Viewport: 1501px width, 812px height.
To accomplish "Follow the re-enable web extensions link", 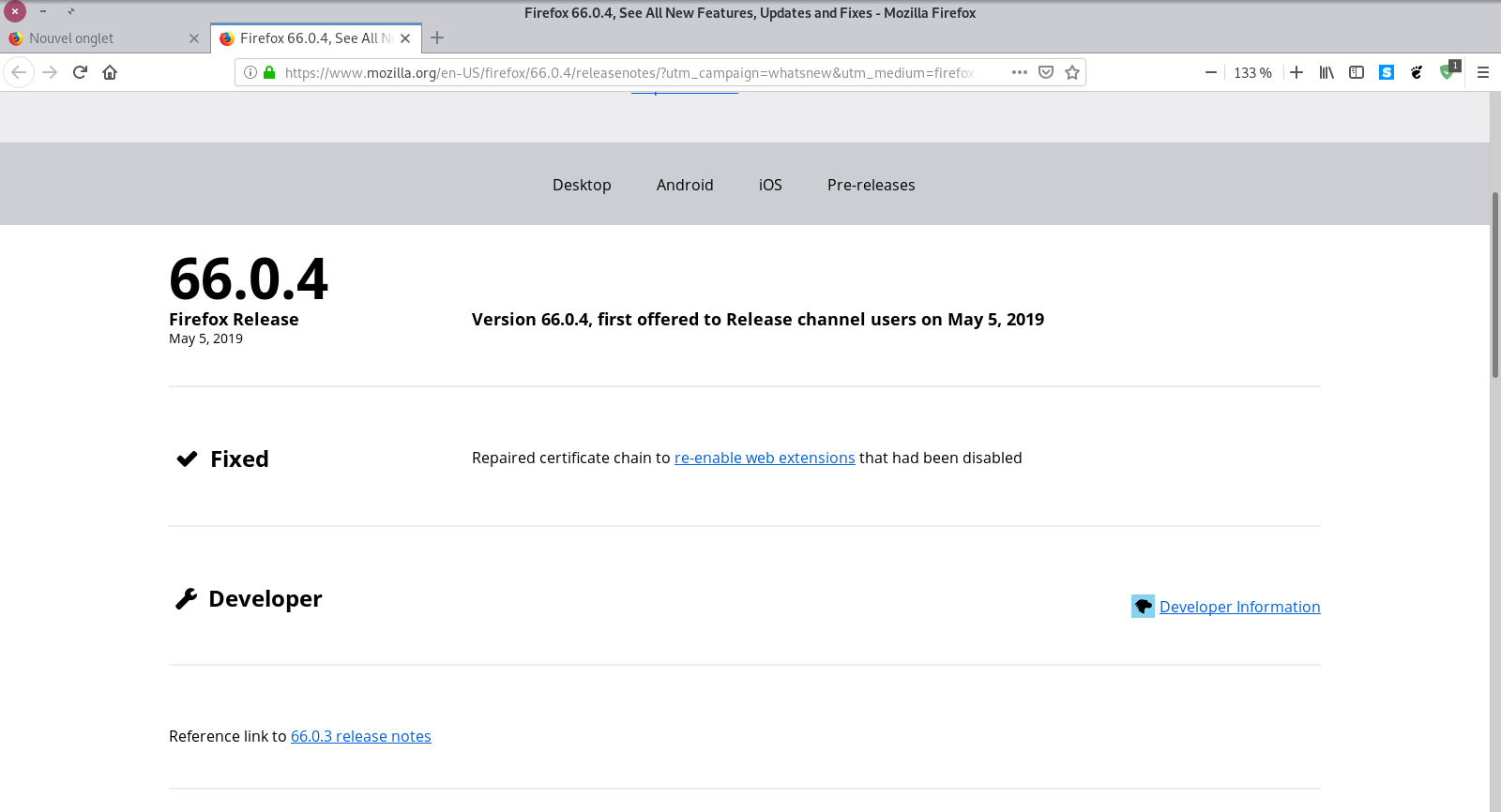I will [765, 458].
